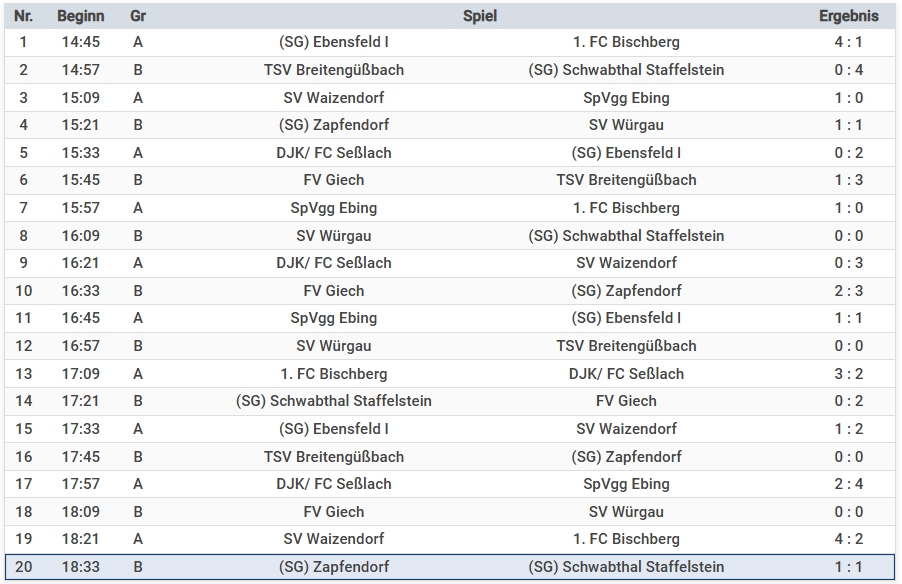The width and height of the screenshot is (902, 584).
Task: Click the "Nr." column header
Action: click(x=23, y=16)
